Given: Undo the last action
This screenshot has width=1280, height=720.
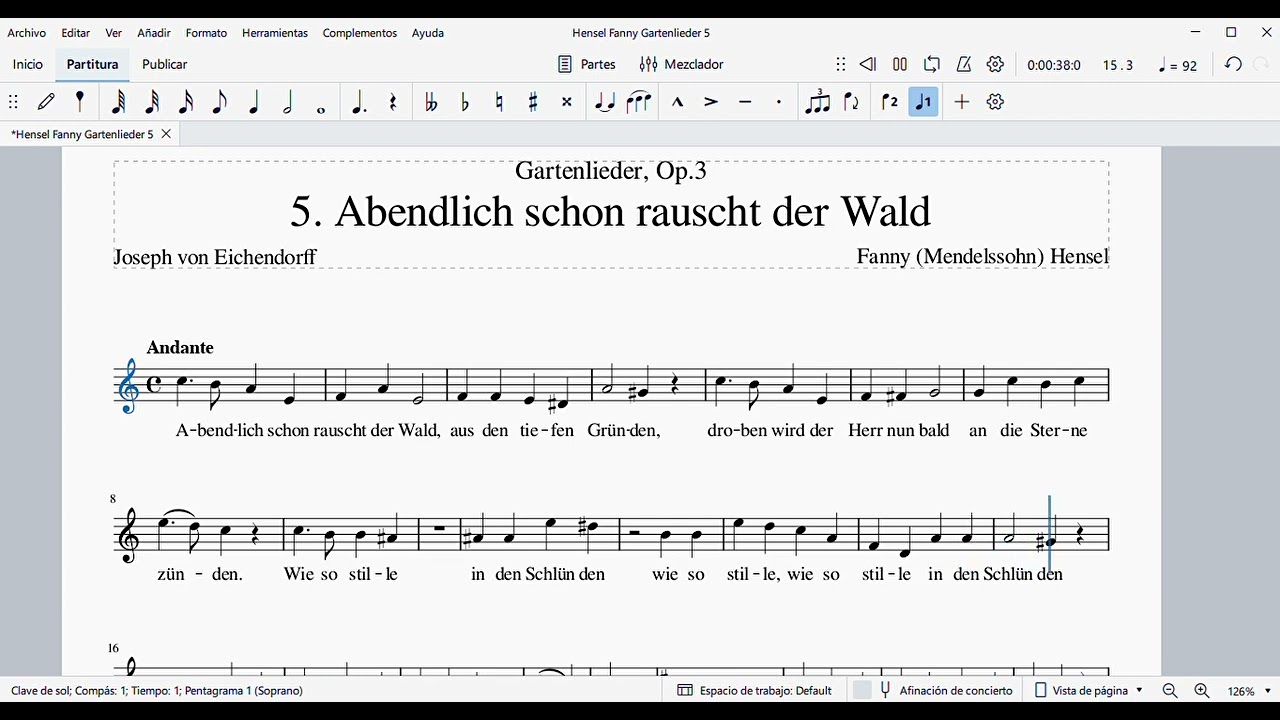Looking at the screenshot, I should click(x=1234, y=64).
